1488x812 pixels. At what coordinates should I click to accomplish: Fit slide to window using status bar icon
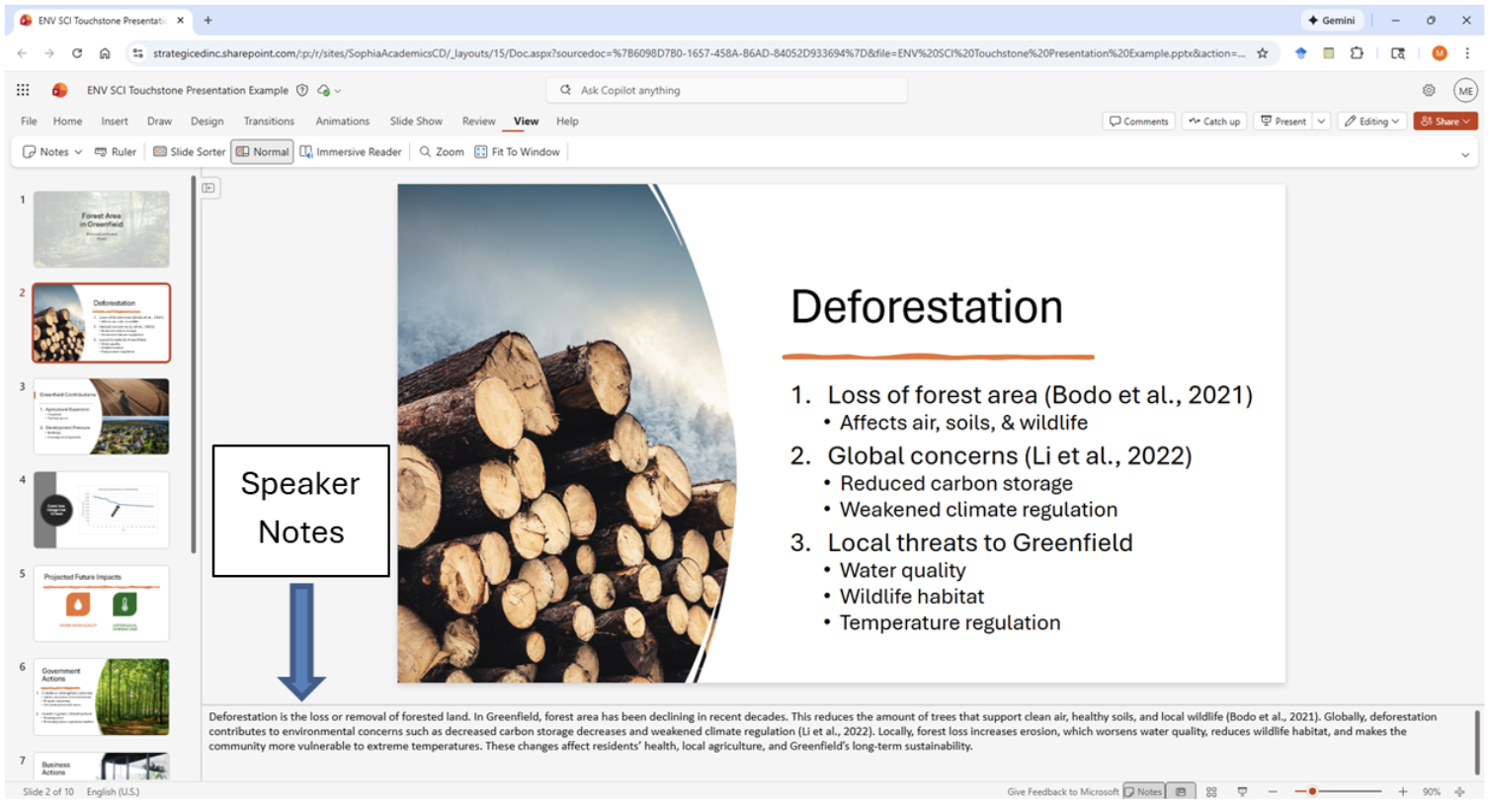coord(1460,791)
